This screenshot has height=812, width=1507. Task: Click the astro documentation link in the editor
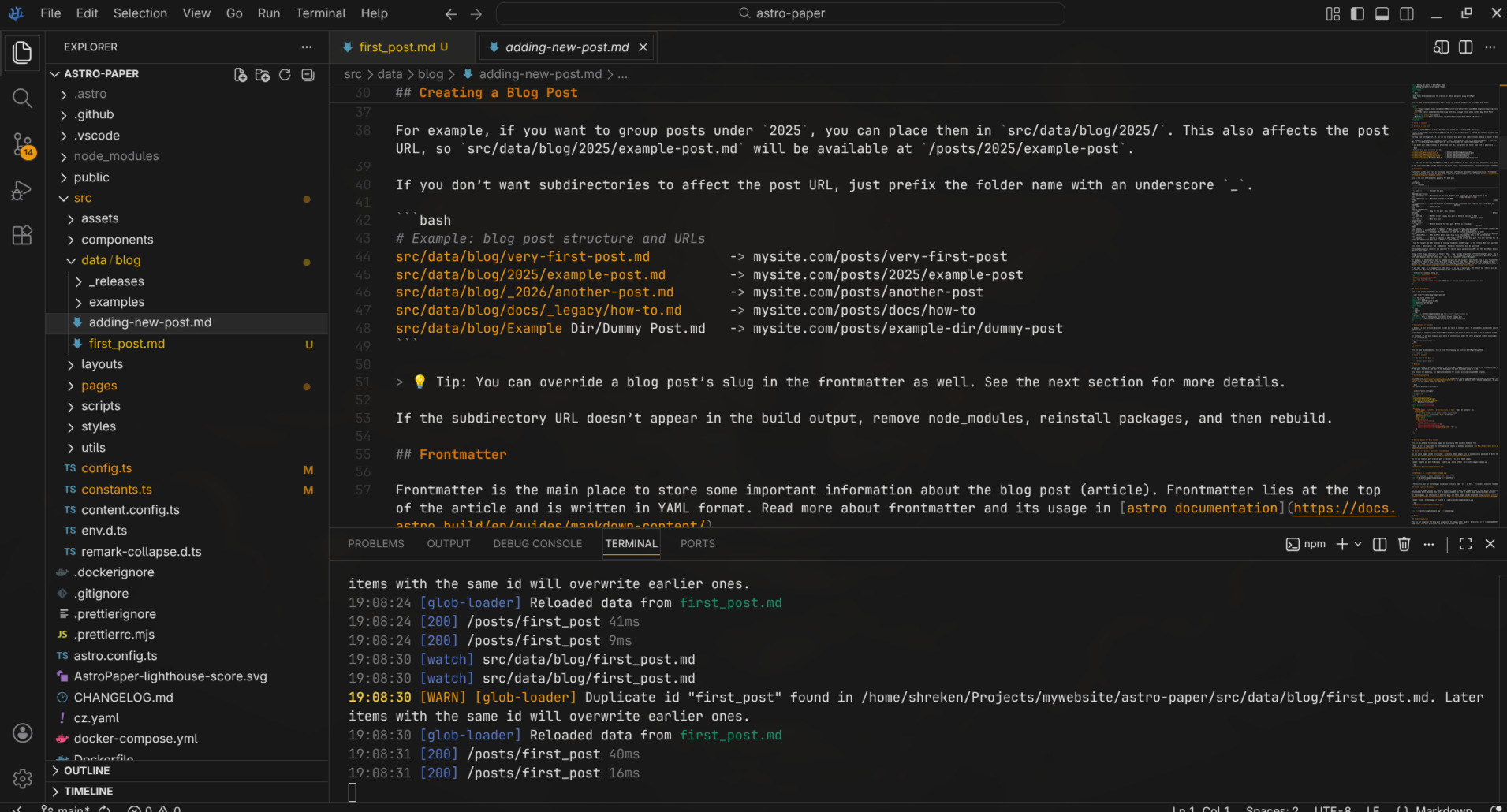point(1201,508)
